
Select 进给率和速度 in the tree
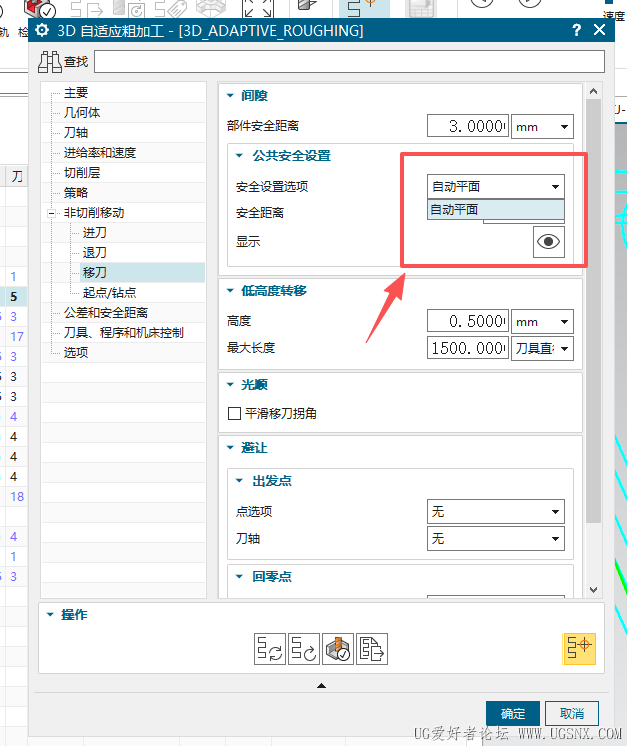click(x=100, y=153)
